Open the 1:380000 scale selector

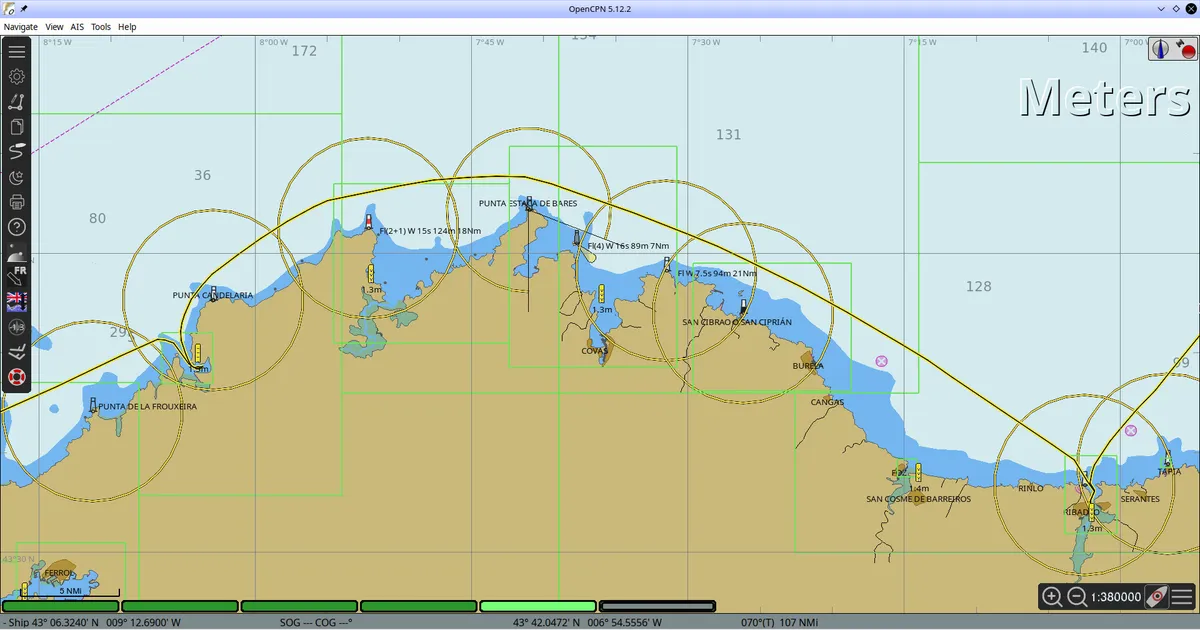(1115, 597)
